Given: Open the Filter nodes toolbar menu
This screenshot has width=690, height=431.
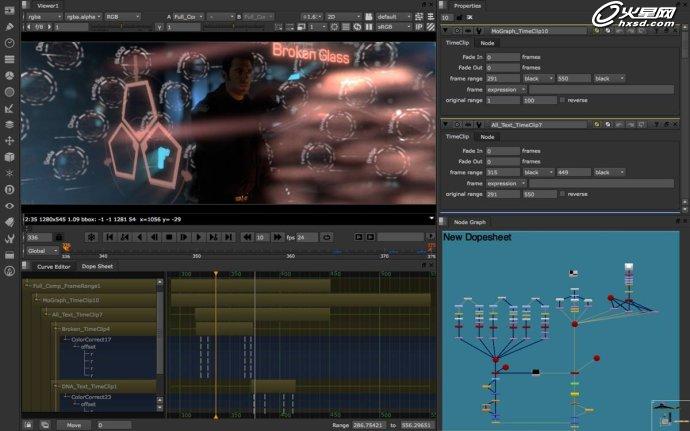Looking at the screenshot, I should (x=9, y=92).
